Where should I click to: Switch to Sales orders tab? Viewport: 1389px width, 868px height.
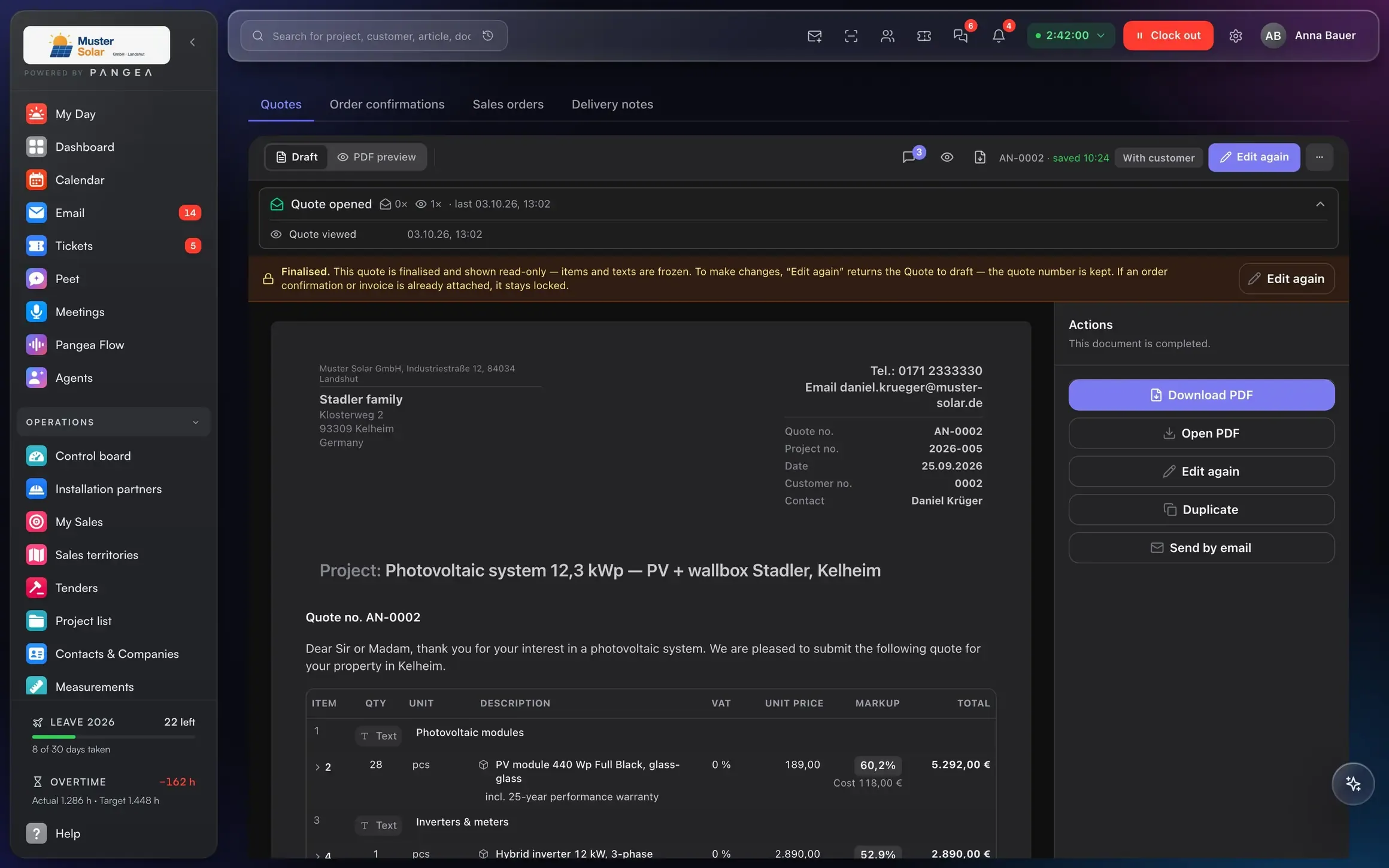point(508,104)
